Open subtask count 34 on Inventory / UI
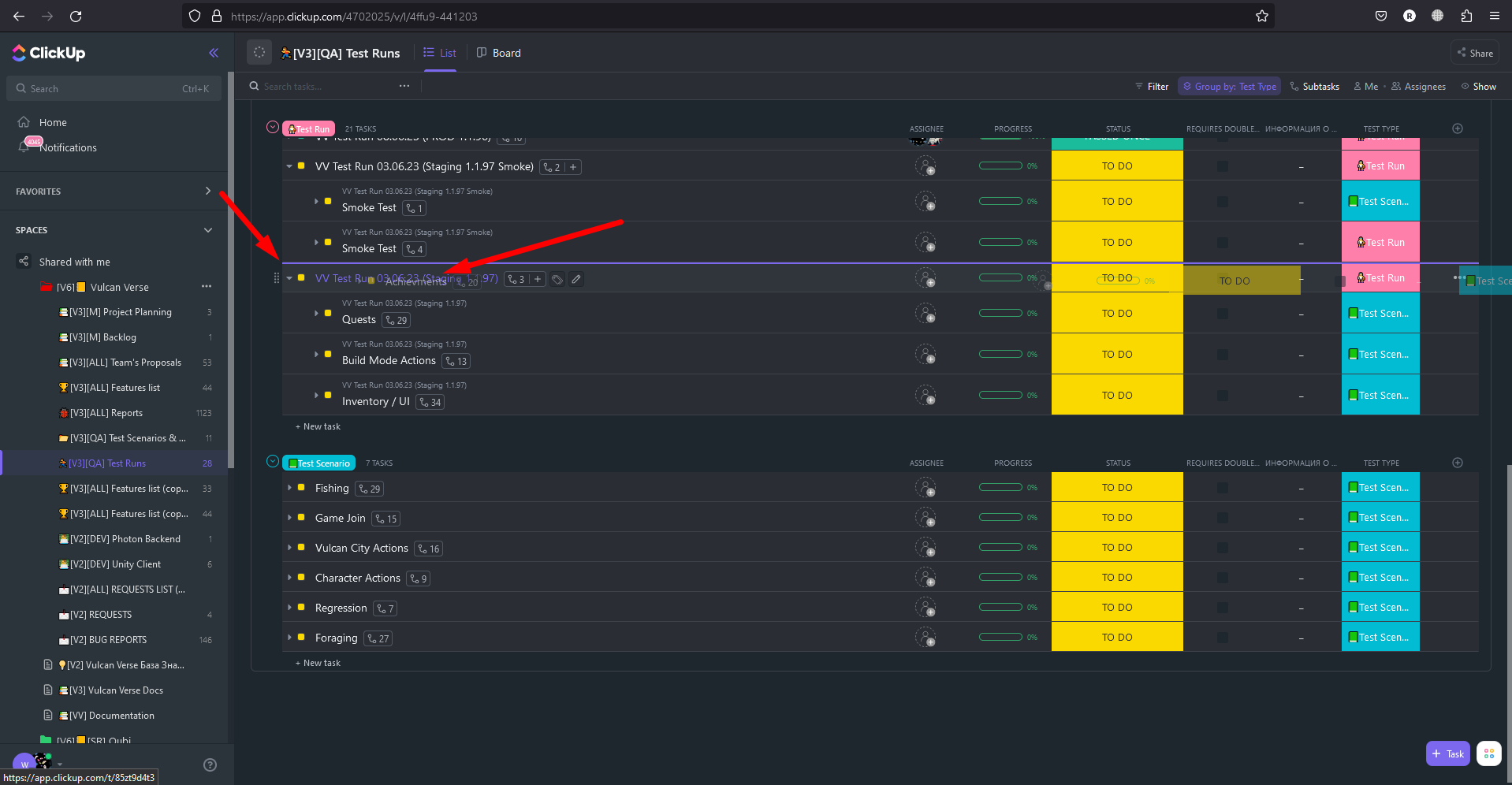Screen dimensions: 1512x785 (x=430, y=402)
